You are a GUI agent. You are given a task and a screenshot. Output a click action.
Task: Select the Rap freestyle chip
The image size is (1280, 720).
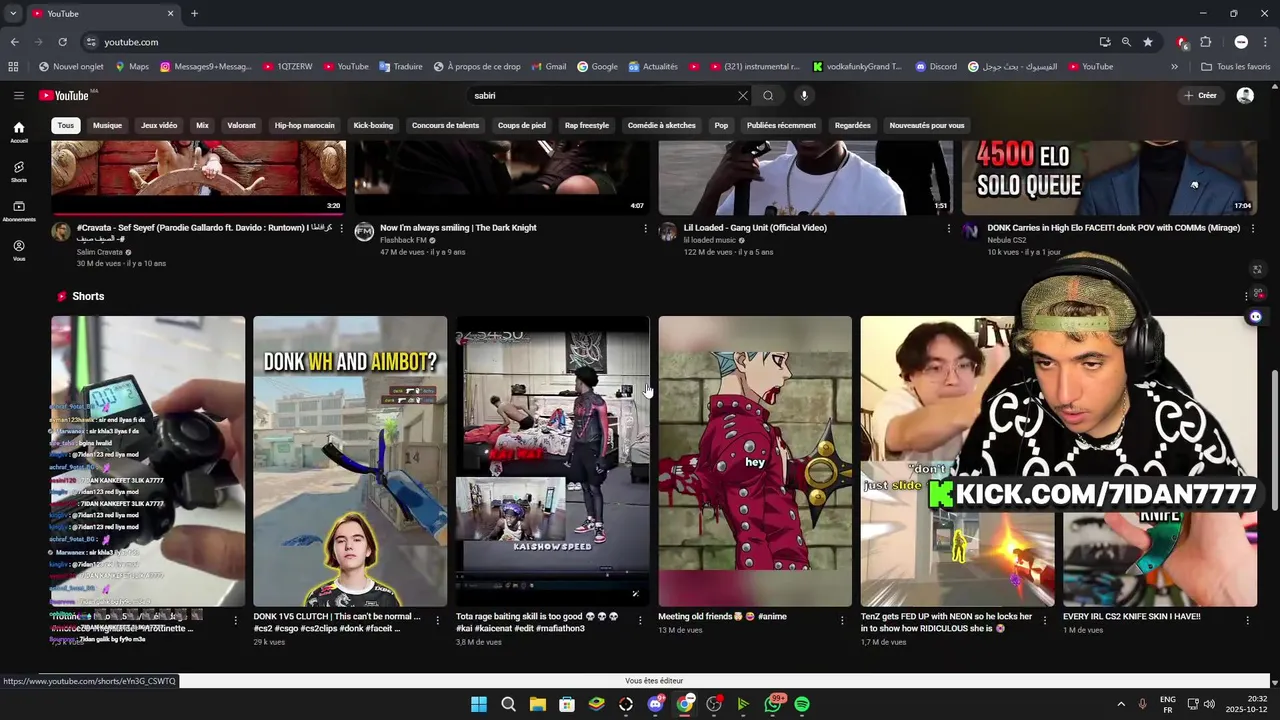point(586,125)
